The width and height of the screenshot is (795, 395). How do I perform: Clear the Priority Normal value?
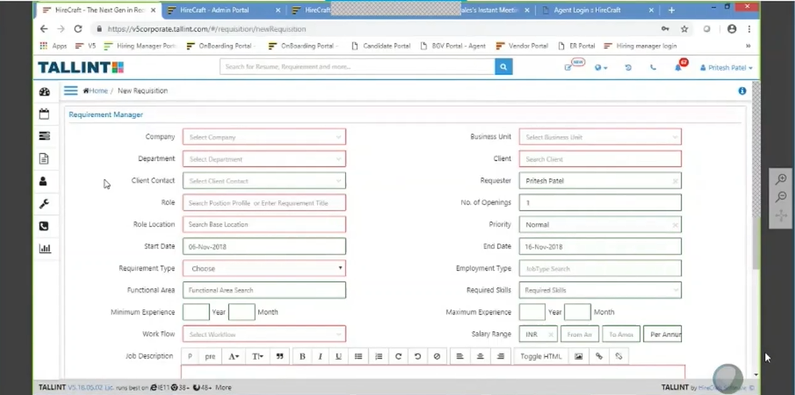tap(675, 225)
